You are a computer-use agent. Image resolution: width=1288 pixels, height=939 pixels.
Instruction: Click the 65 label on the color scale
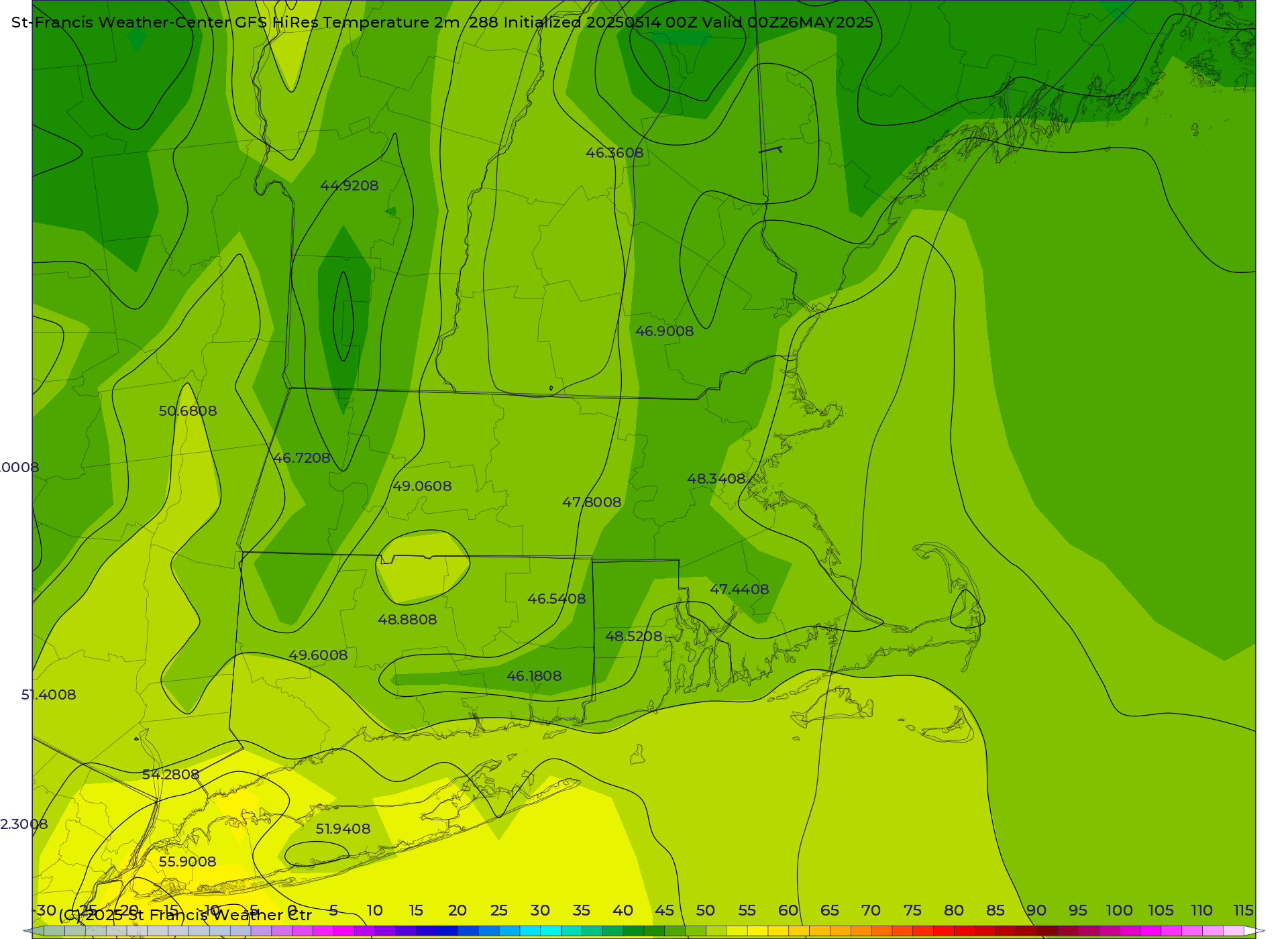coord(830,911)
